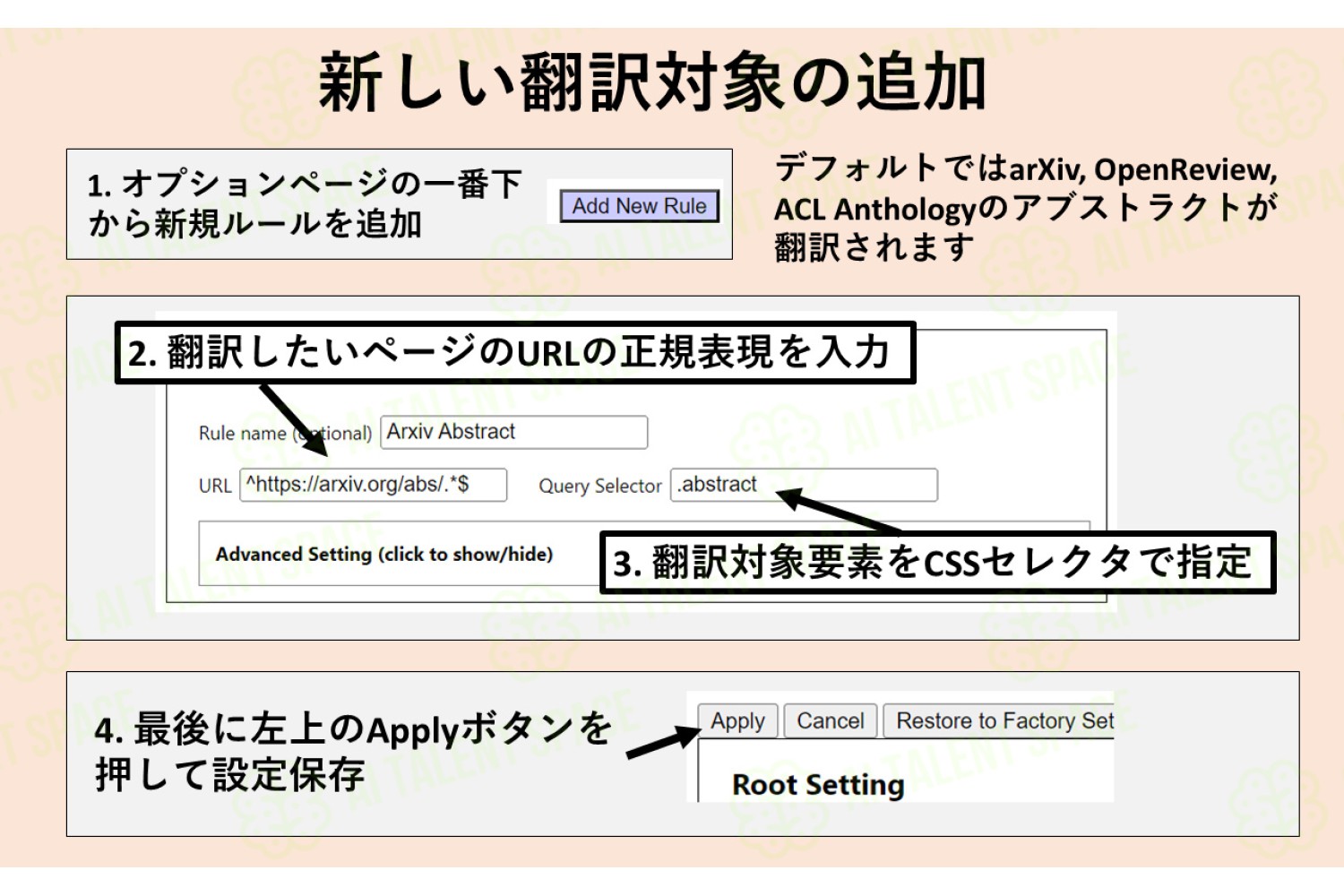The width and height of the screenshot is (1344, 896).
Task: Click Restore to Factory Settings button
Action: coord(999,721)
